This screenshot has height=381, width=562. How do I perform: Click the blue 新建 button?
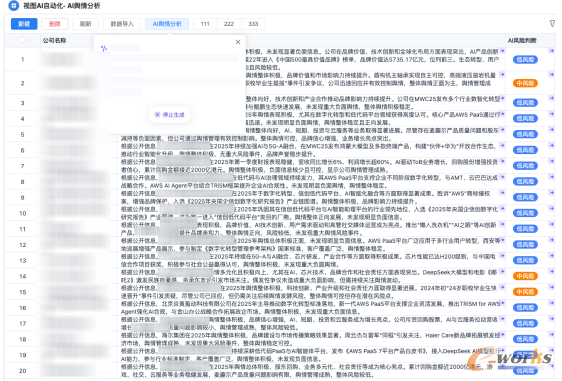click(24, 24)
